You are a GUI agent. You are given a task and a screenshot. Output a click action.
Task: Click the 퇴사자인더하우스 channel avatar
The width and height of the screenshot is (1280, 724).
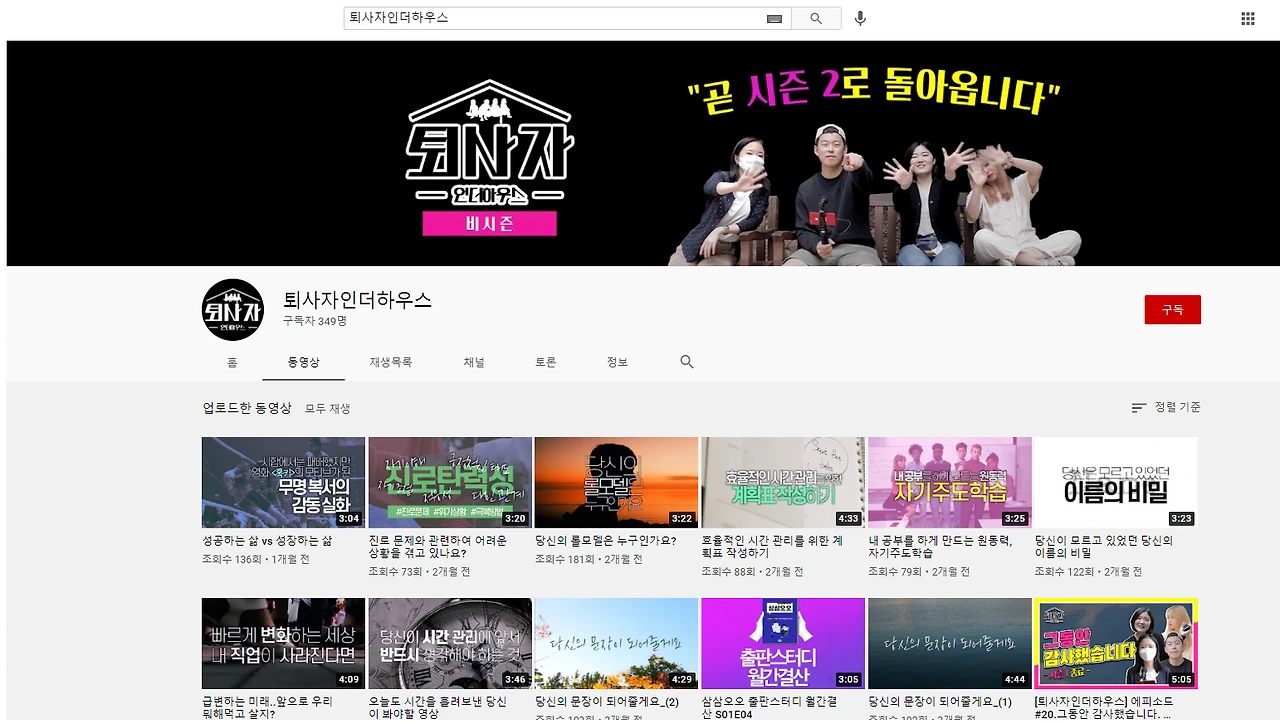tap(232, 309)
